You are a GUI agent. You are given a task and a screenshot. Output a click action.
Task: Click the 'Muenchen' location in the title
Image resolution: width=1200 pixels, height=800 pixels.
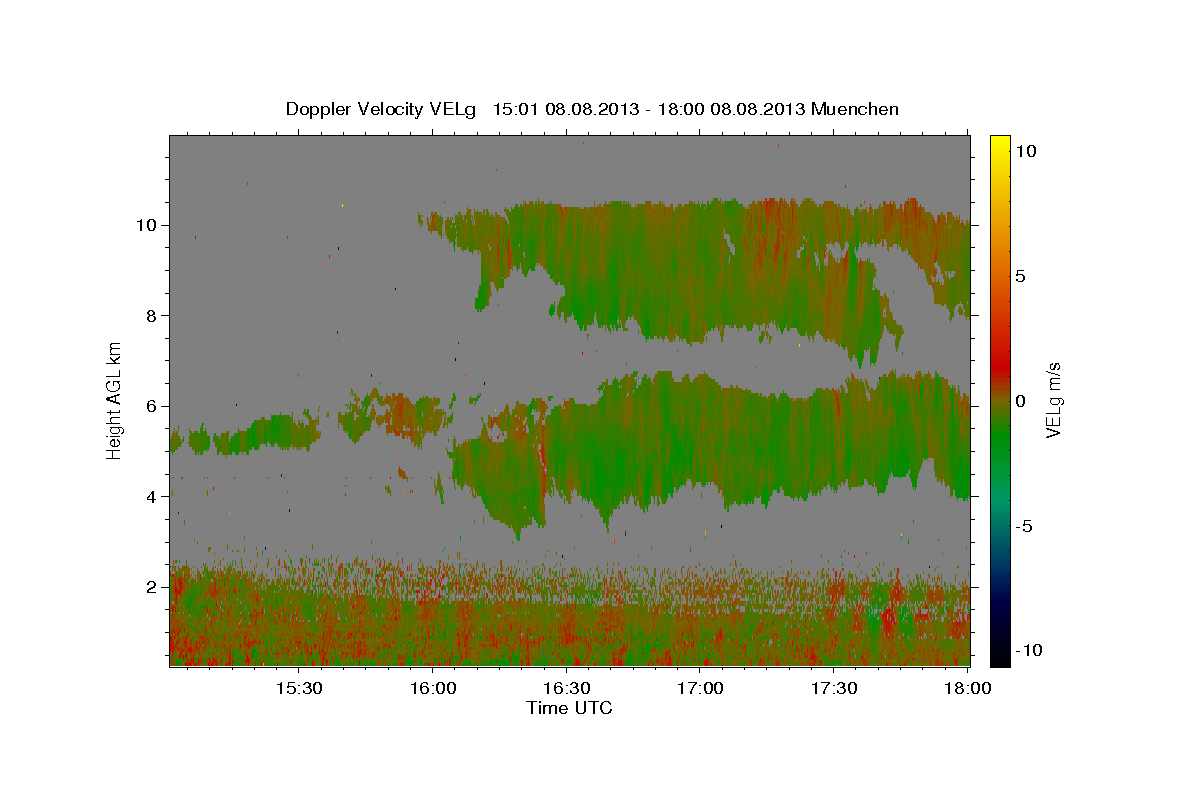(856, 109)
